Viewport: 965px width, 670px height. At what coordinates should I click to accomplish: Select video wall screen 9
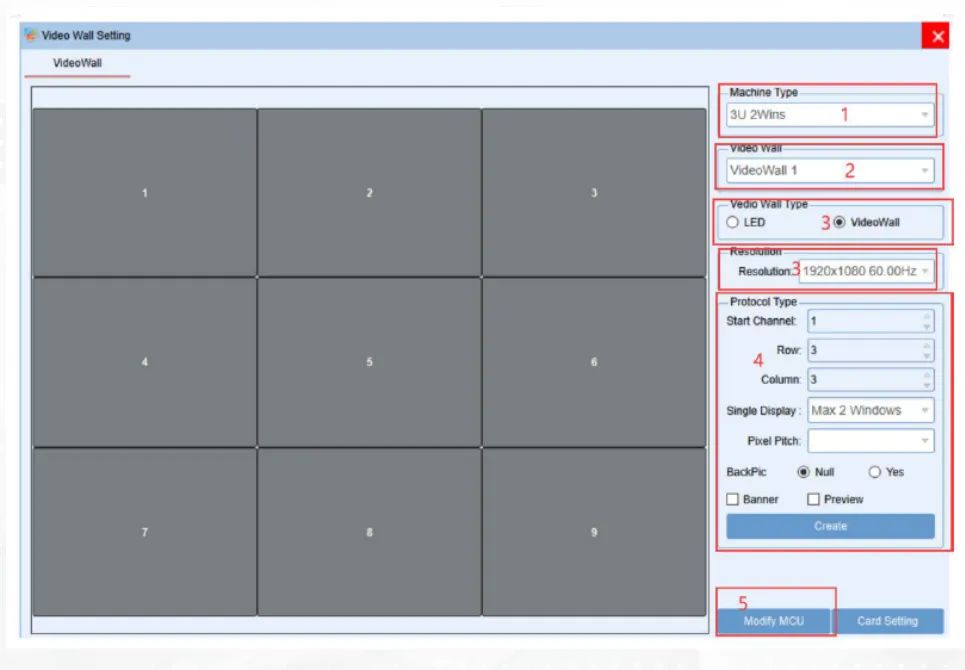tap(594, 532)
